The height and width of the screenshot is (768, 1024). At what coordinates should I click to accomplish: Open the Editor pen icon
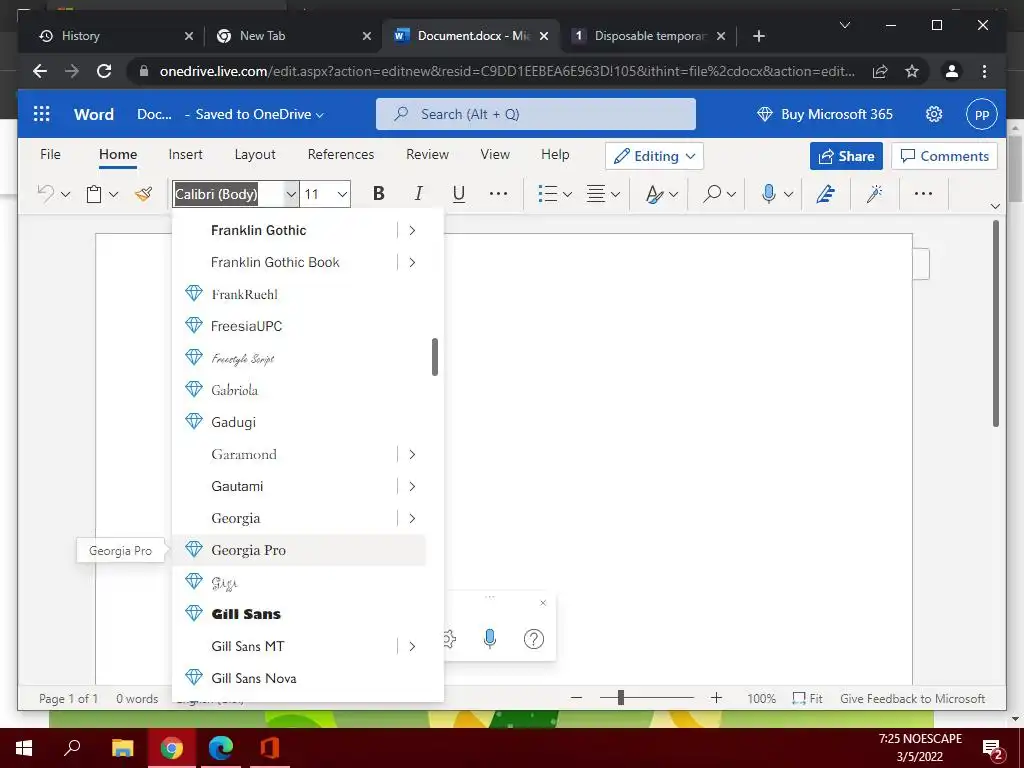(825, 193)
